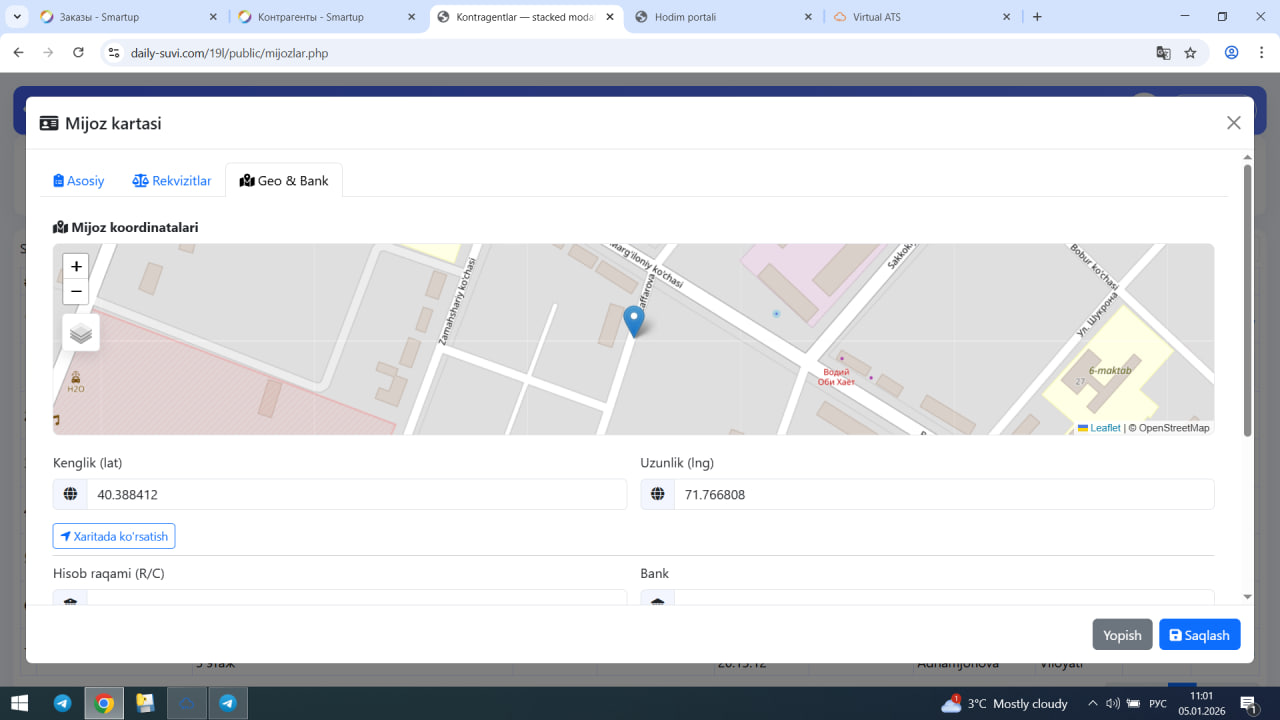Click the blue location marker pin
This screenshot has height=720, width=1280.
(x=634, y=320)
